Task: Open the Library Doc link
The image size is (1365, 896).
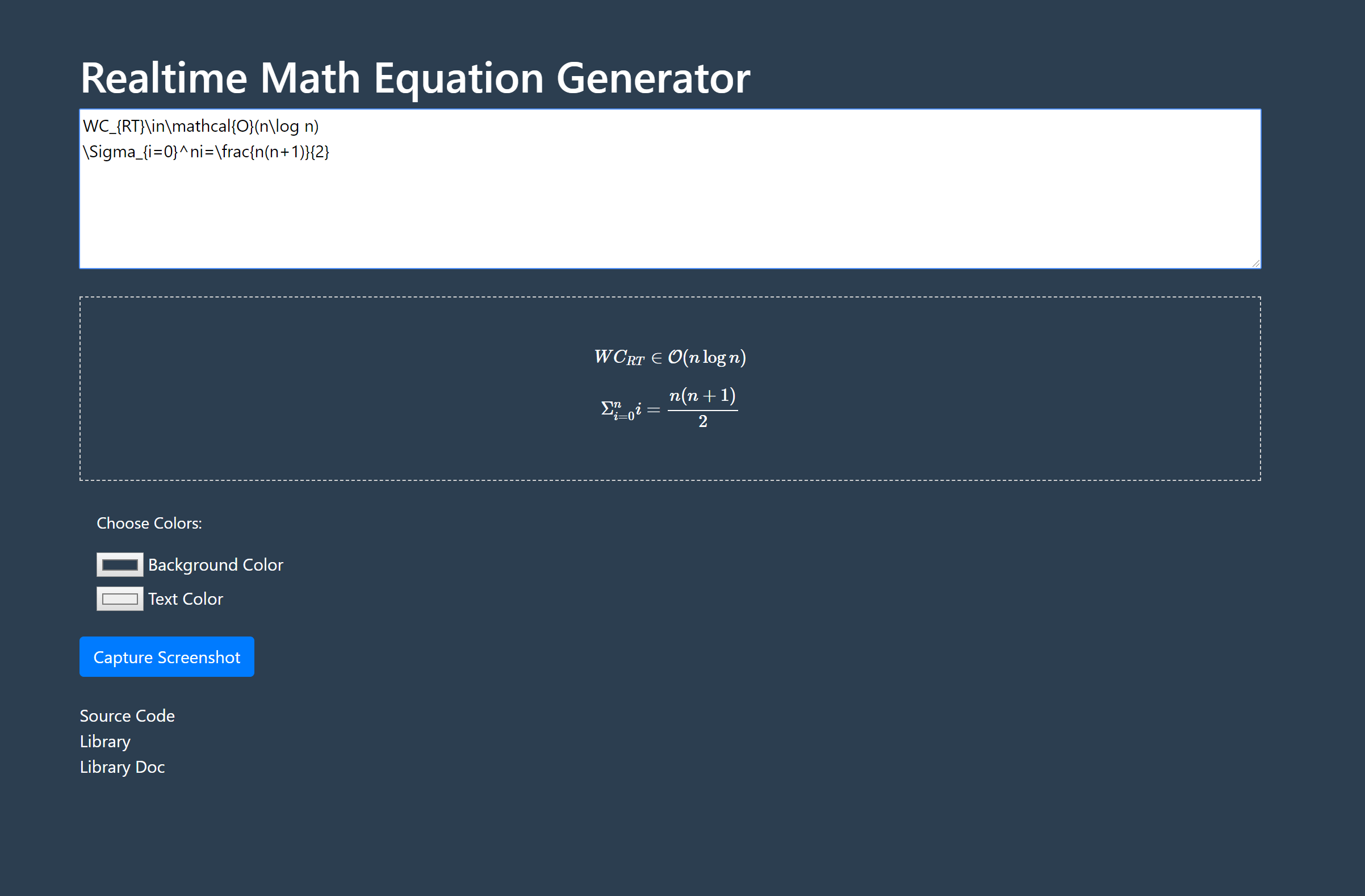Action: [122, 767]
